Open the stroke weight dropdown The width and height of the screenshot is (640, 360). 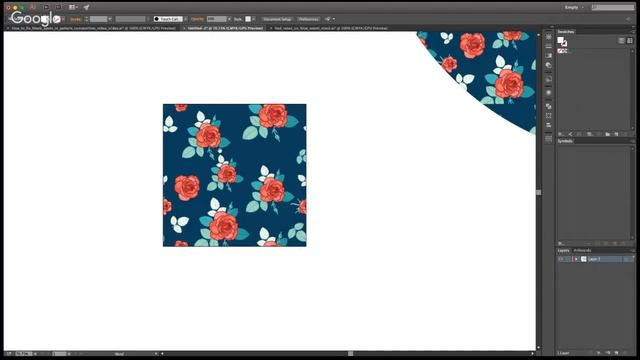pos(110,19)
